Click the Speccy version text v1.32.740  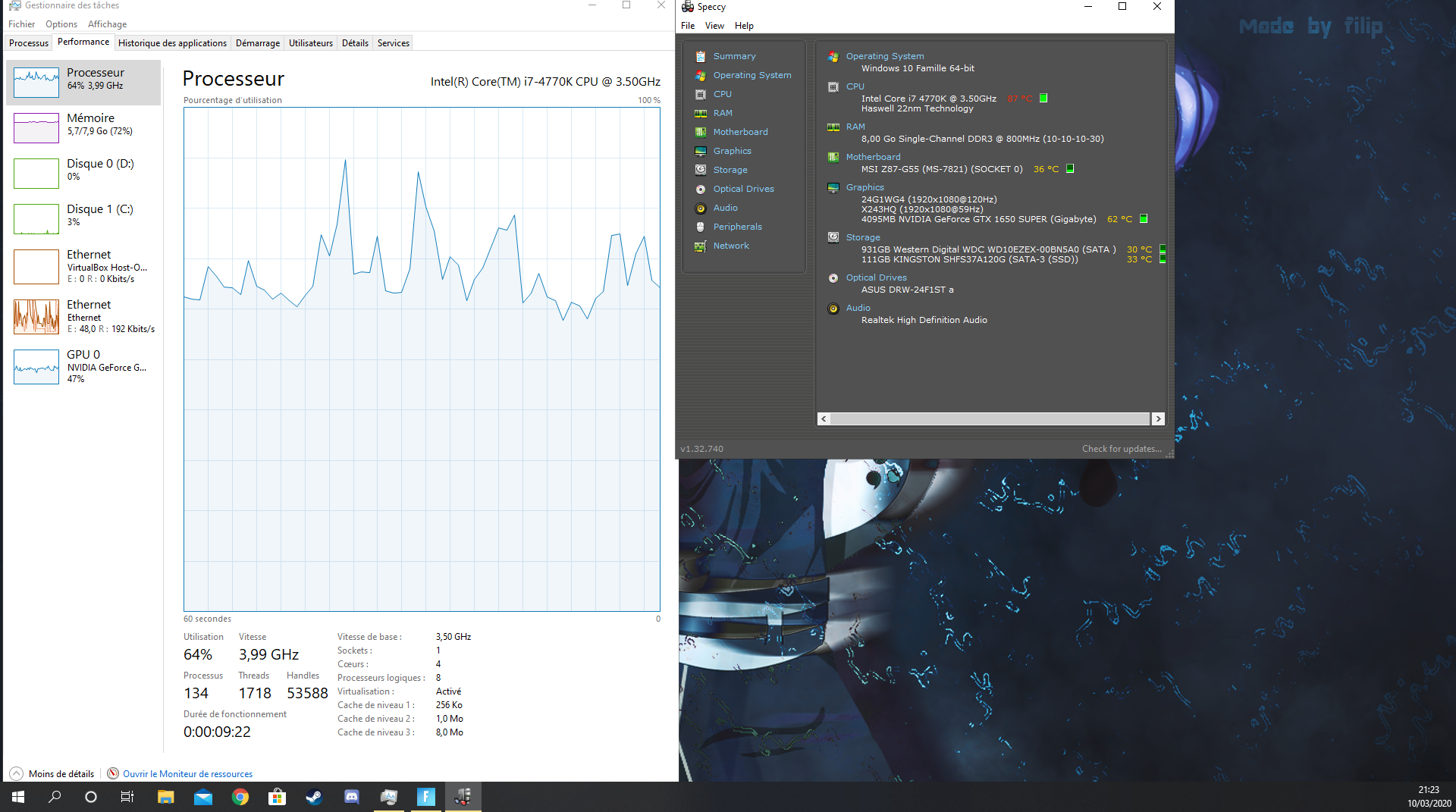point(701,449)
